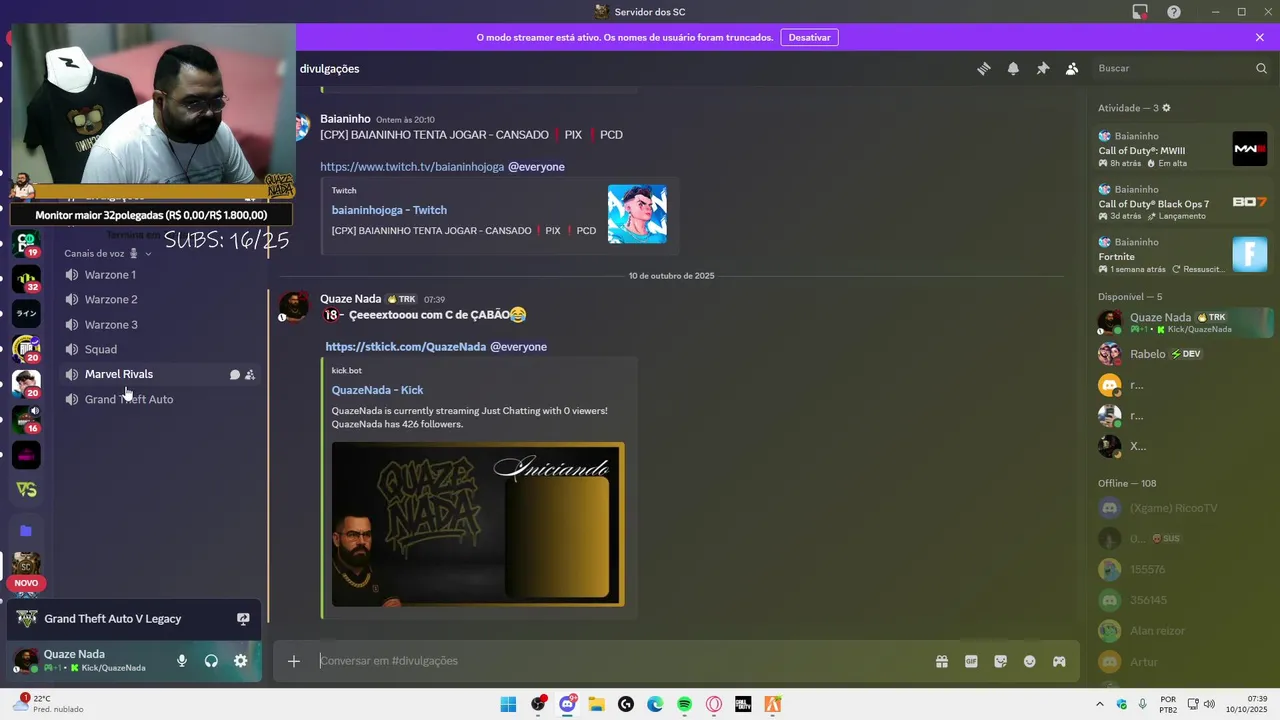Open the game controller apps icon
The height and width of the screenshot is (720, 1280).
(x=1059, y=661)
